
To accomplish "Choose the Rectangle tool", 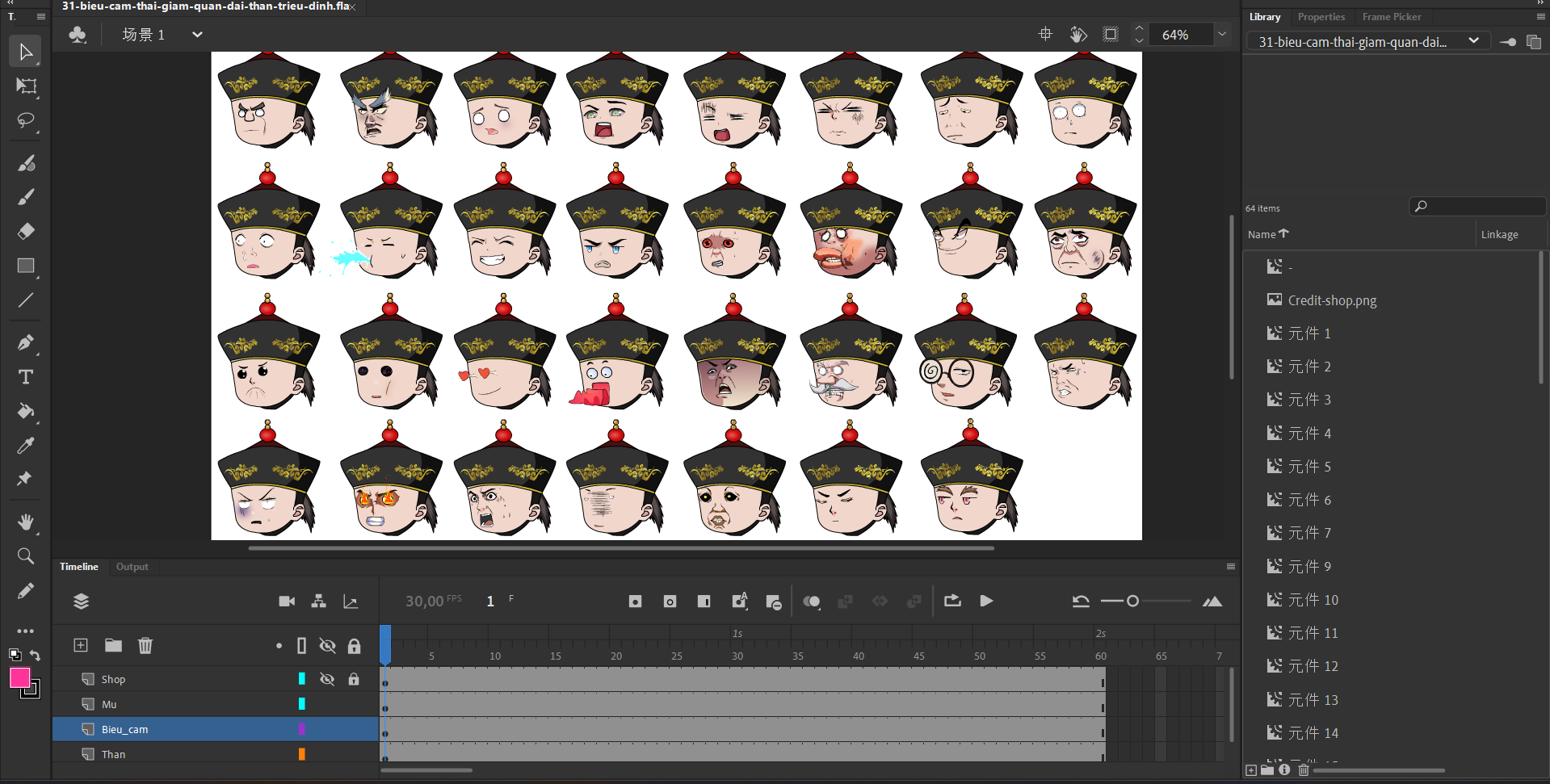I will tap(26, 266).
